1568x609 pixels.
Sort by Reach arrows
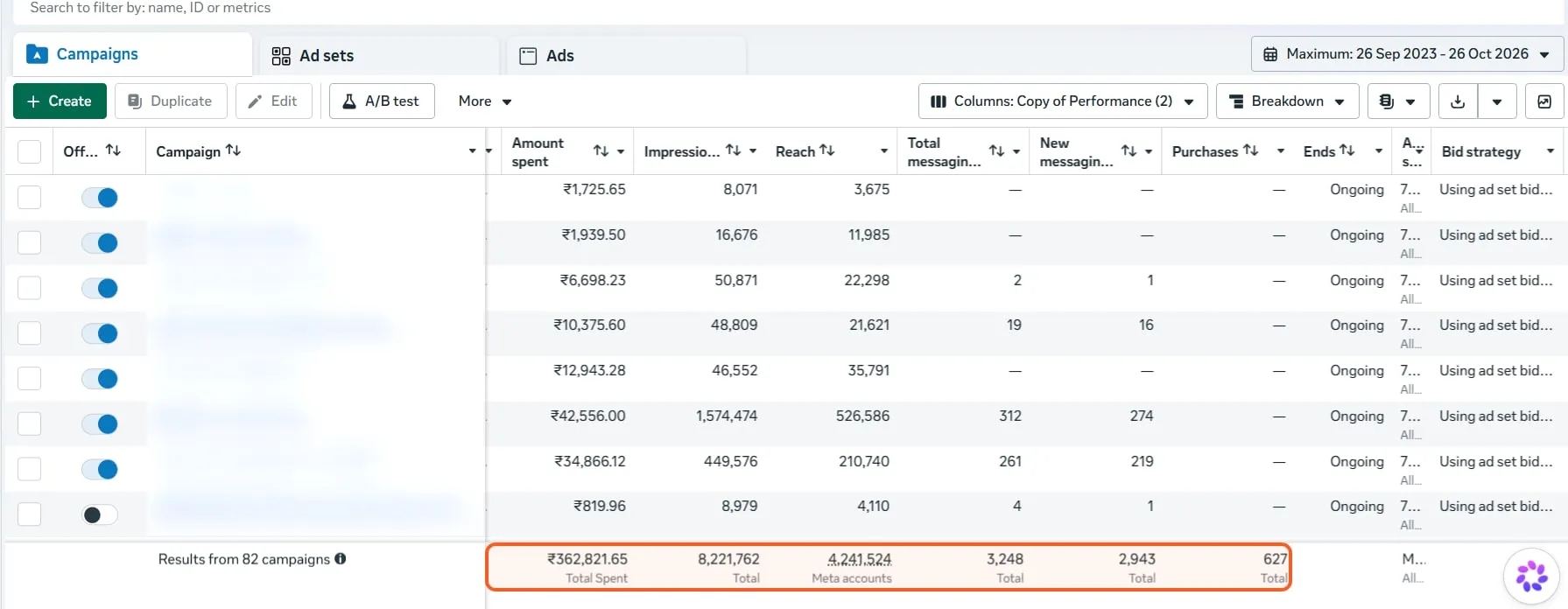(826, 150)
